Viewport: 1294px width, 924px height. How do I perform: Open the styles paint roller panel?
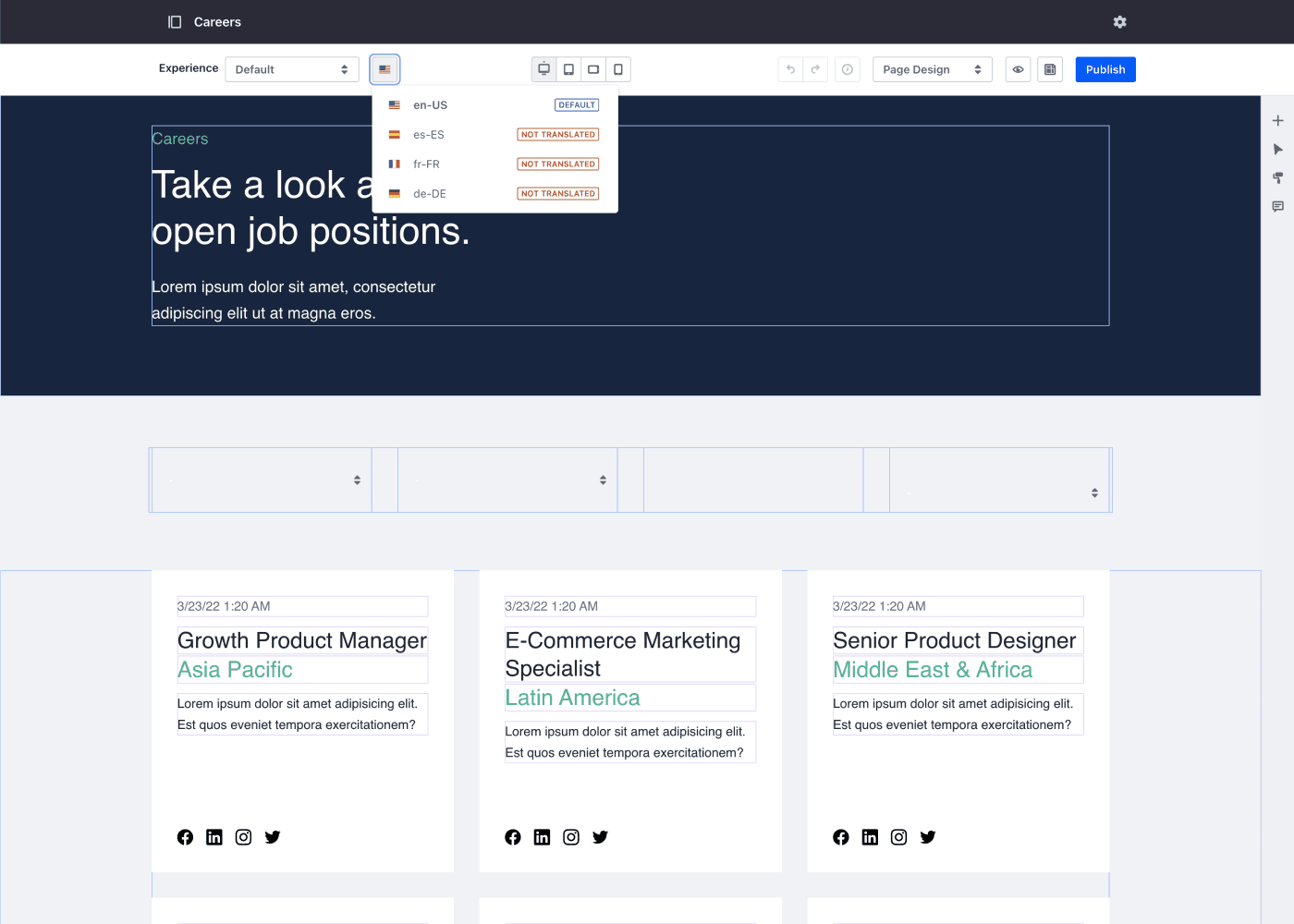point(1278,177)
